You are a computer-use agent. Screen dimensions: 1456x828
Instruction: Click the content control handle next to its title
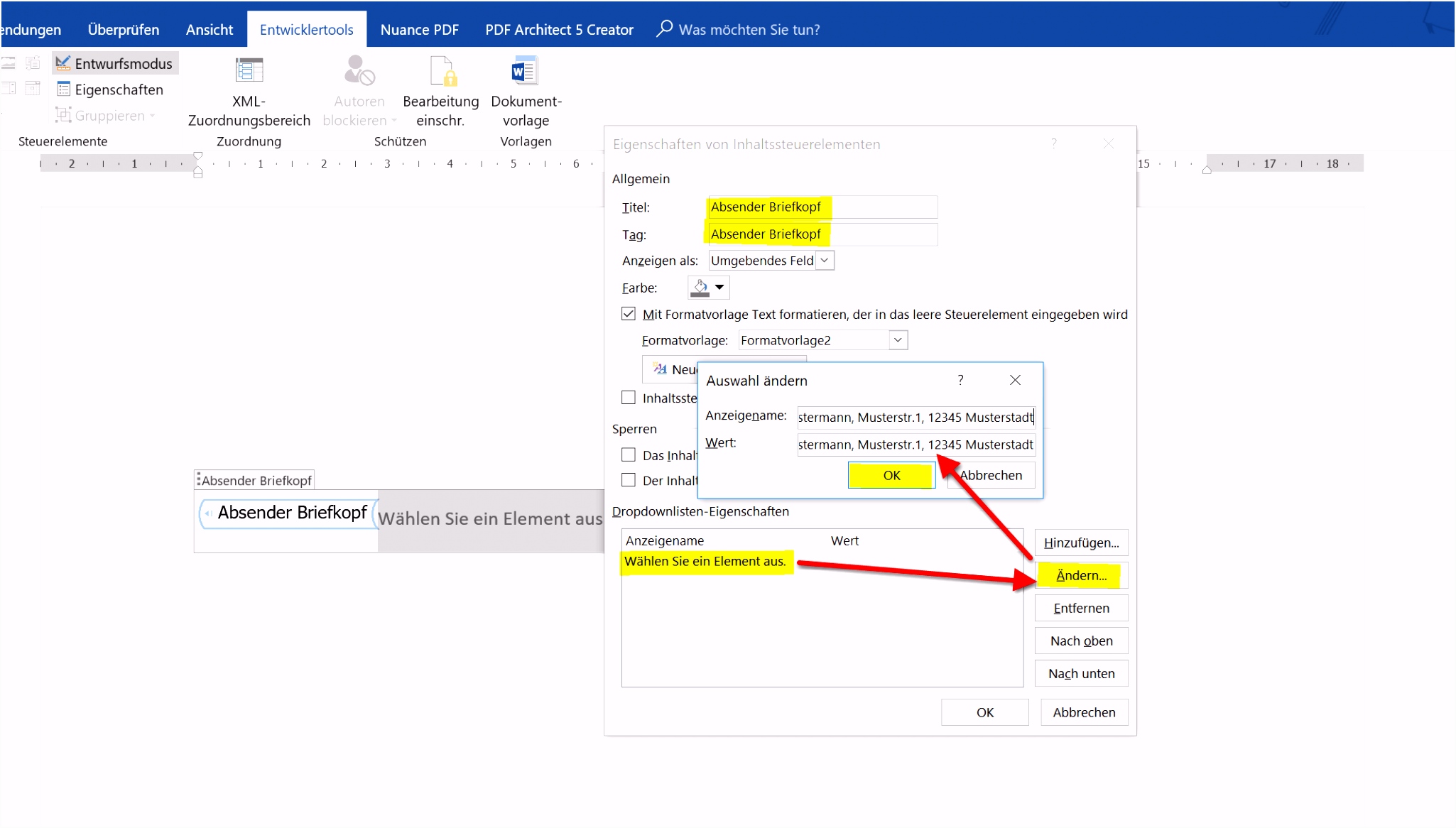tap(199, 479)
